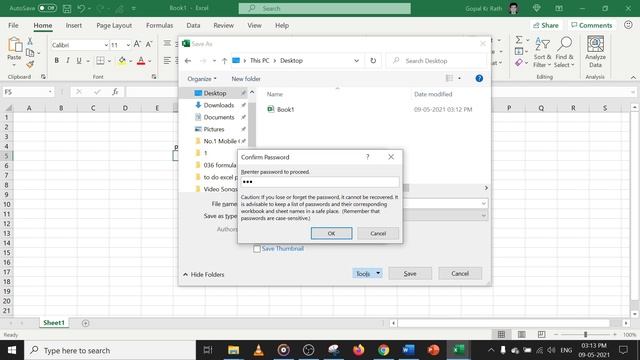Select Desktop in navigation pane
Screen dimensions: 640x360
pyautogui.click(x=215, y=93)
